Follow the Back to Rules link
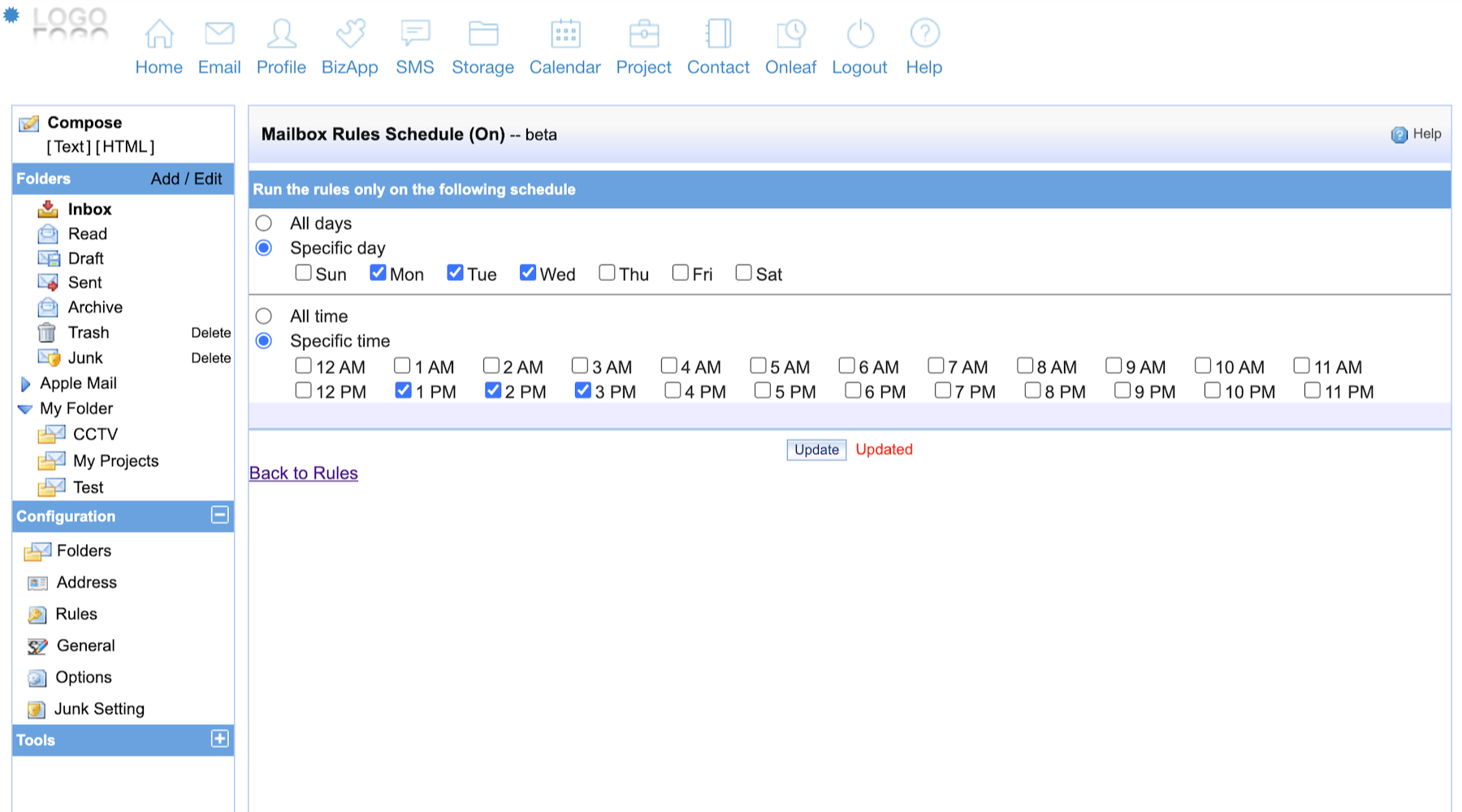Viewport: 1462px width, 812px height. (303, 473)
